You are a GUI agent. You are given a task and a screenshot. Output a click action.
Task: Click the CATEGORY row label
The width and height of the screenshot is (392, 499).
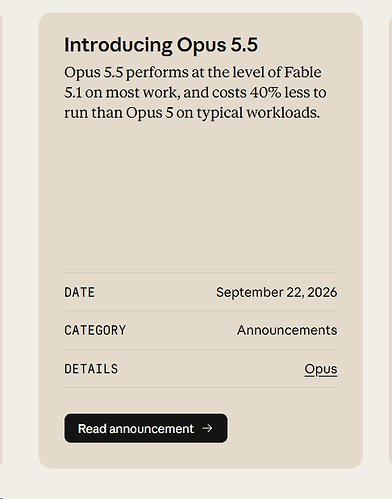[x=95, y=330]
